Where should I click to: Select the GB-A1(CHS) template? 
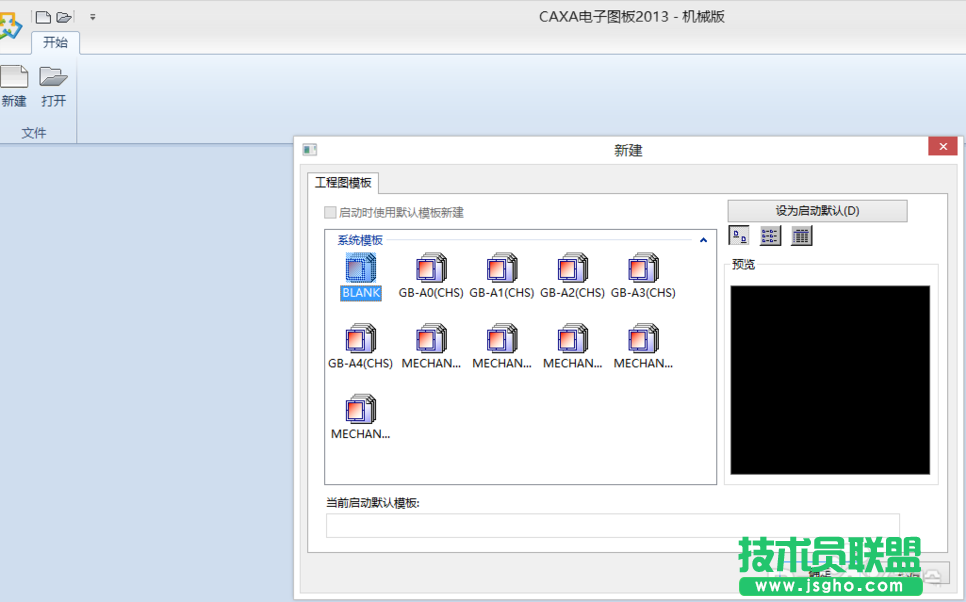[501, 270]
